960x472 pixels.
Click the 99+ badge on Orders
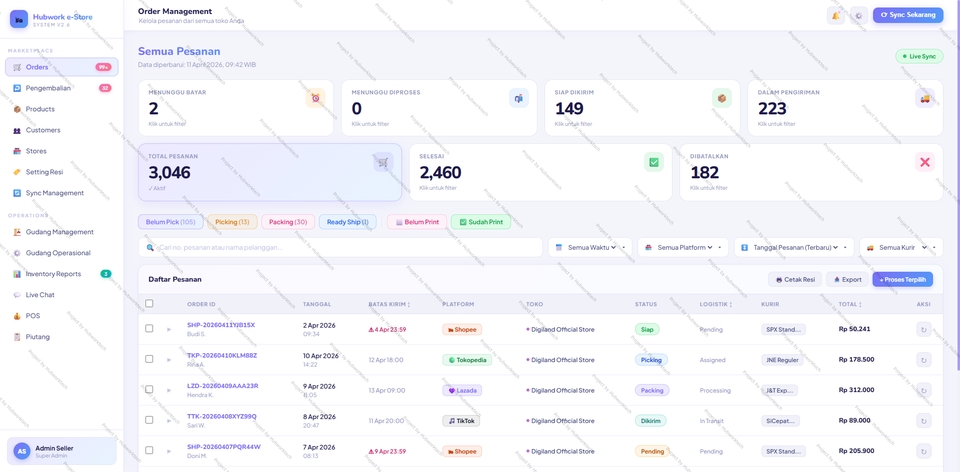coord(103,67)
